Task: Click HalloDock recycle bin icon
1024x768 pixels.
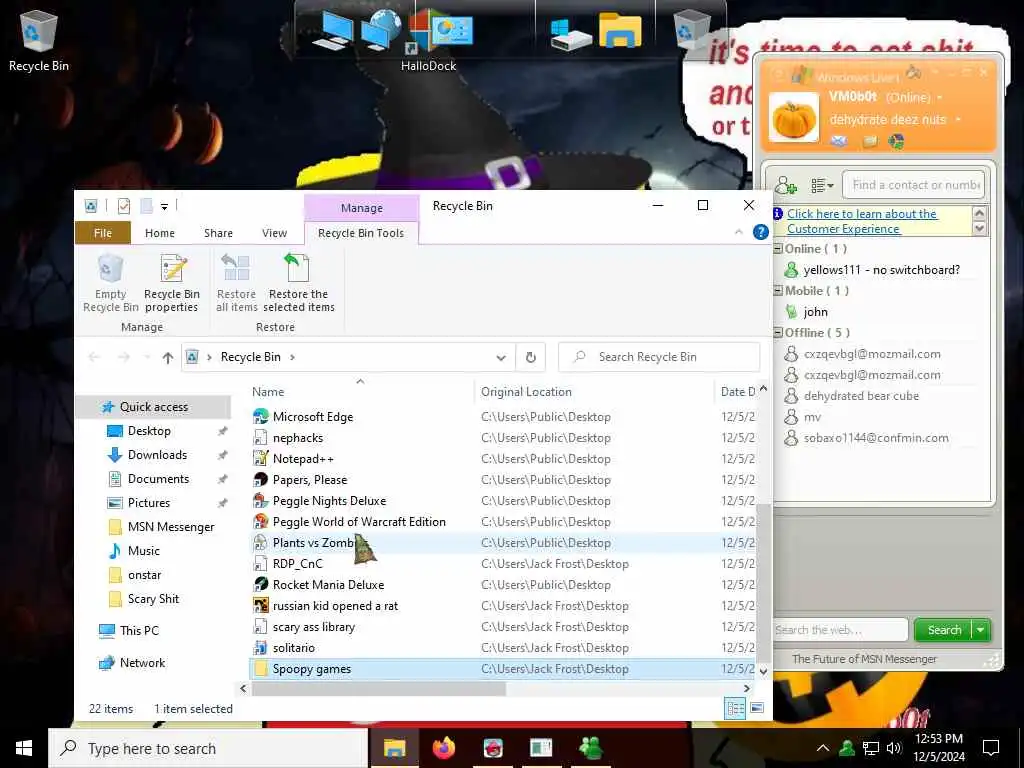Action: tap(692, 29)
